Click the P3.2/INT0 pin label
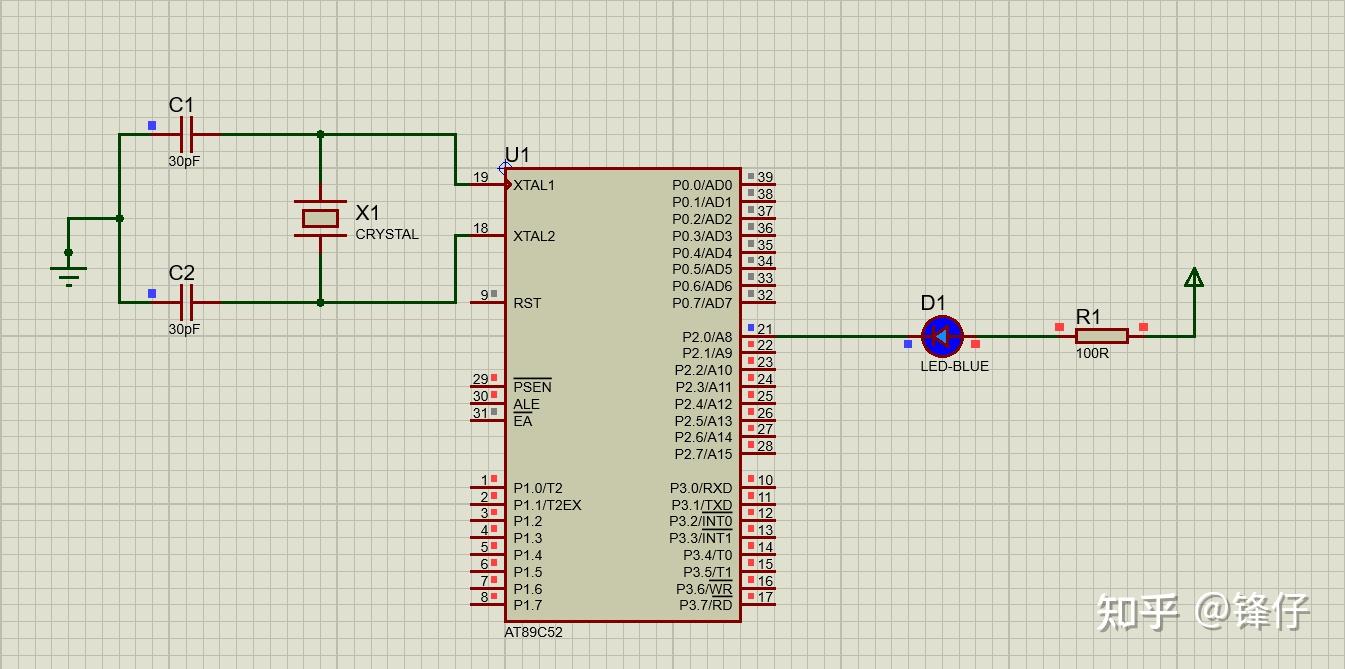The width and height of the screenshot is (1345, 669). [x=701, y=521]
